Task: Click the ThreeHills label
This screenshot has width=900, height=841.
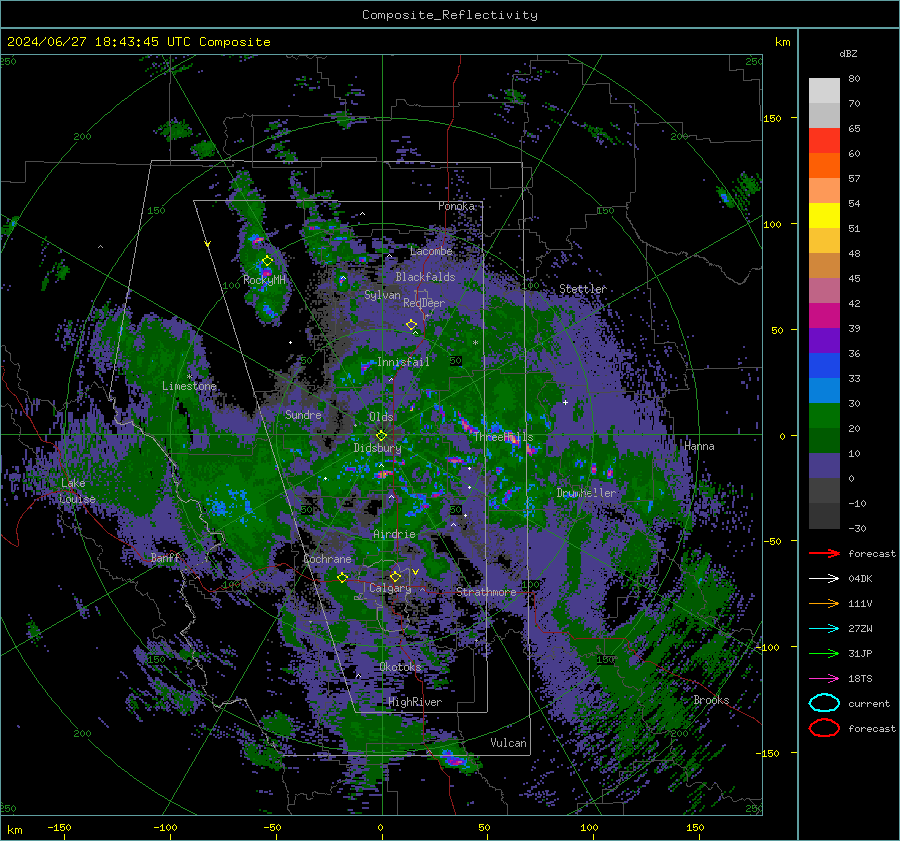Action: coord(503,437)
